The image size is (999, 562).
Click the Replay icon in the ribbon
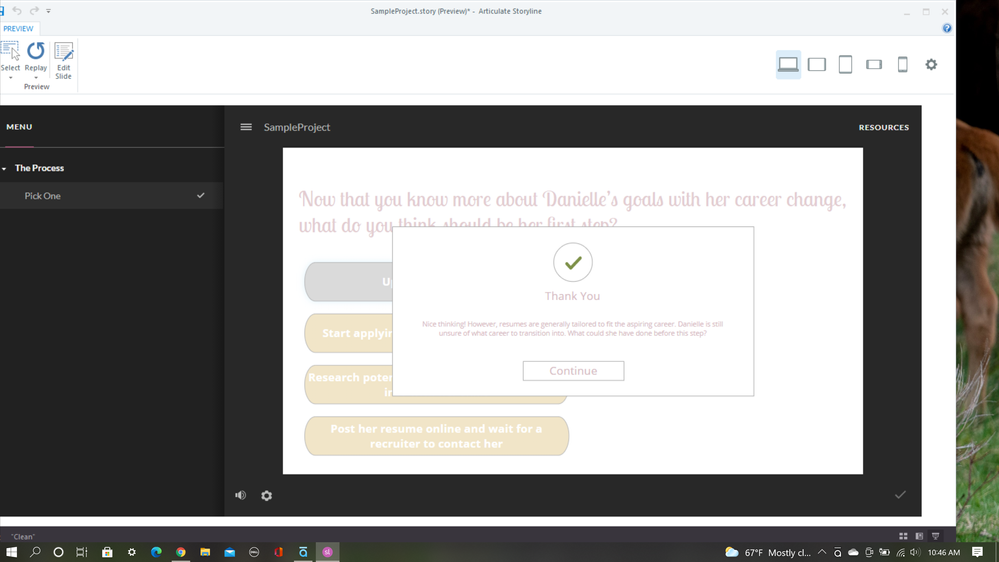coord(36,51)
